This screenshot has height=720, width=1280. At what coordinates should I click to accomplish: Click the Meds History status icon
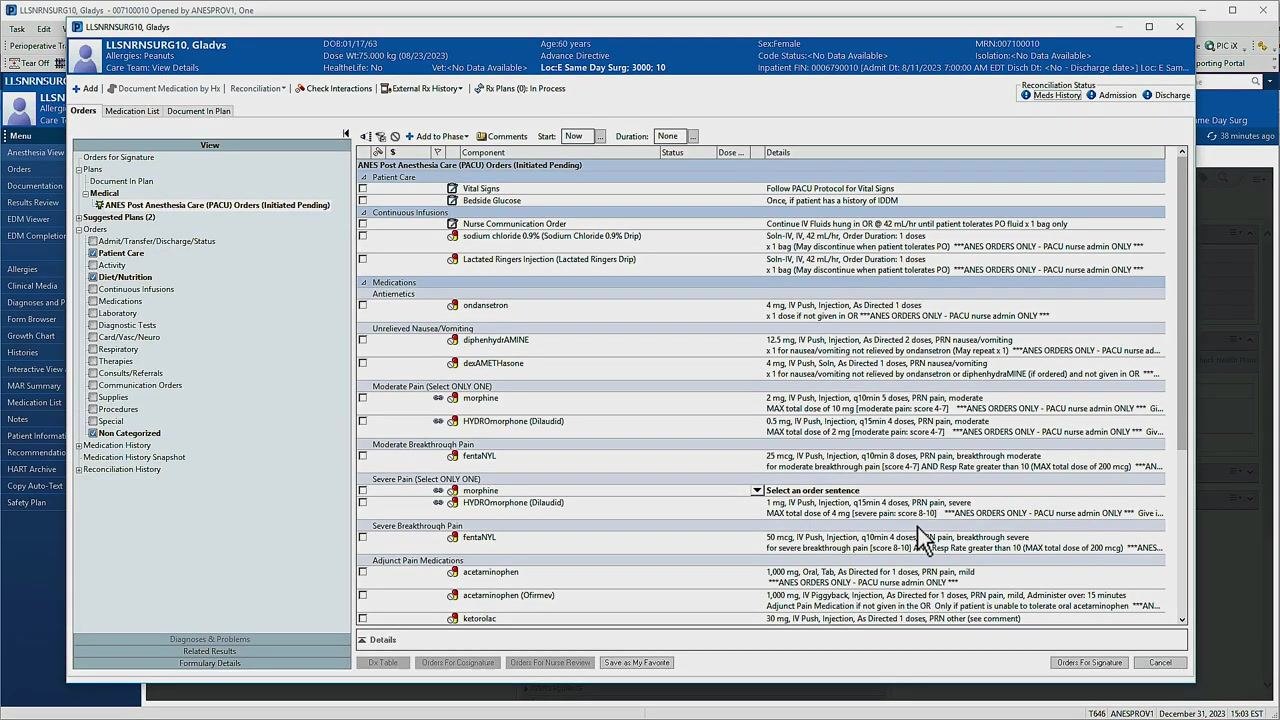click(1026, 95)
